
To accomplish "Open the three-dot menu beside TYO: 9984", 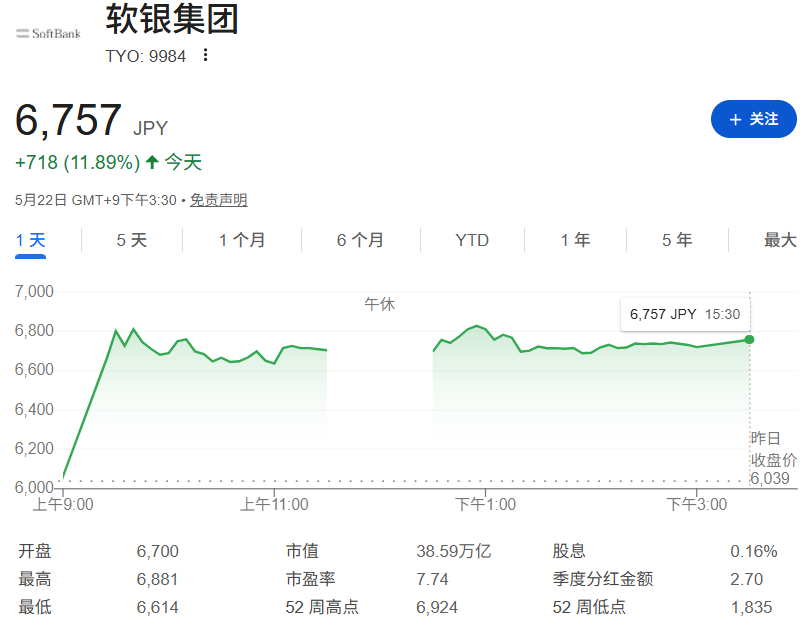I will coord(206,55).
